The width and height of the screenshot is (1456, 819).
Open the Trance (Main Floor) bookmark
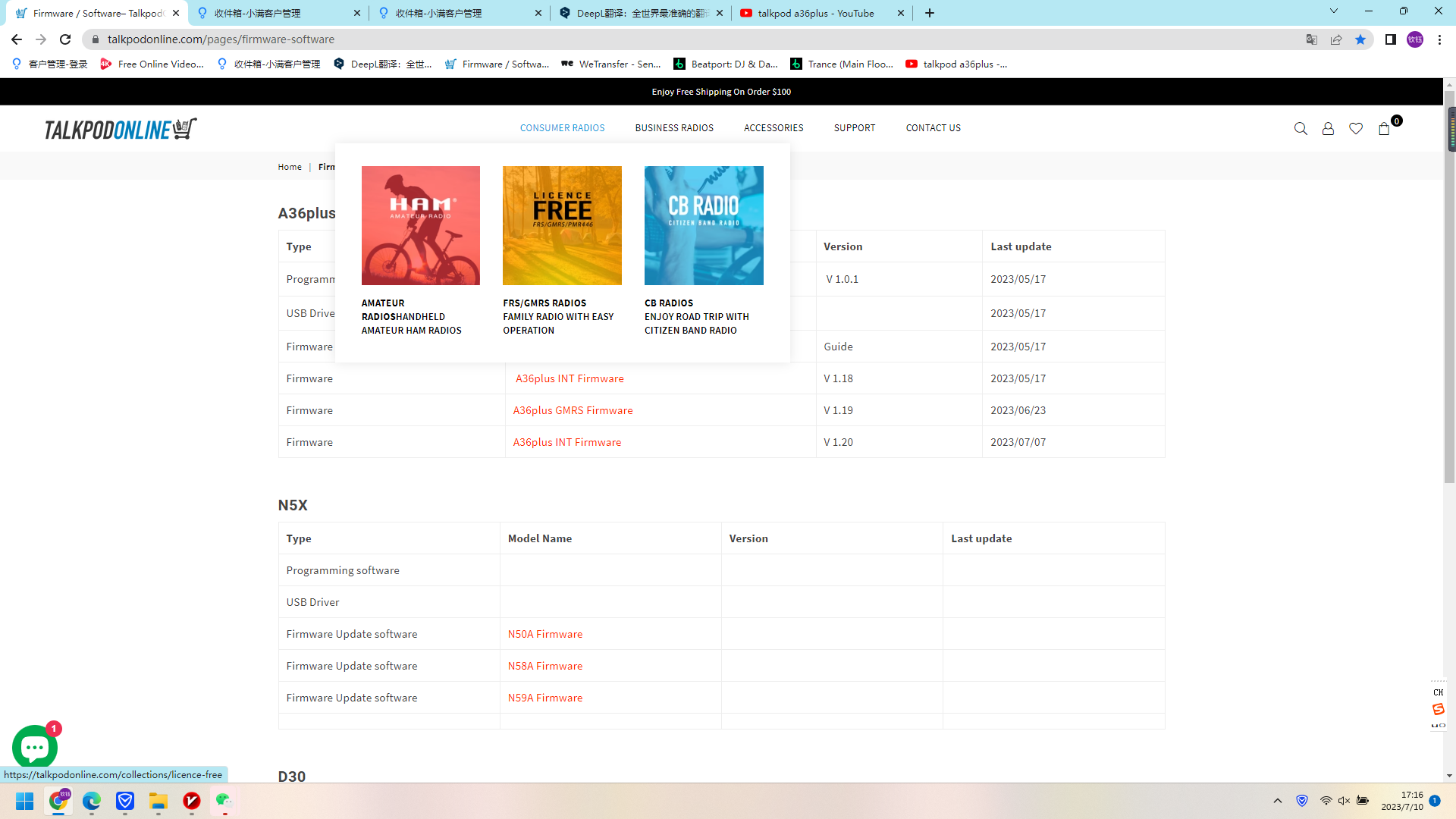[x=842, y=64]
